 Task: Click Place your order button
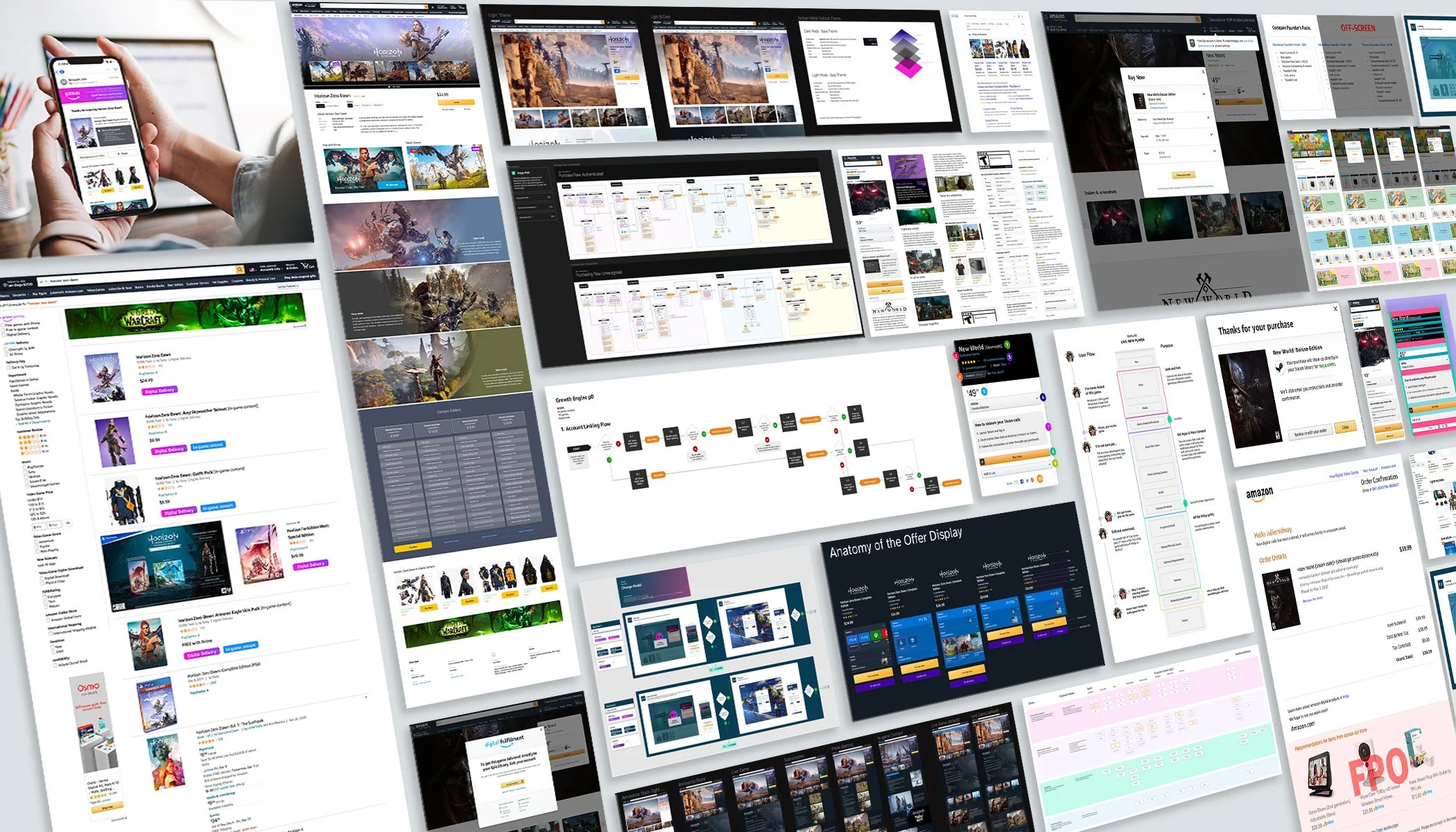click(1183, 175)
